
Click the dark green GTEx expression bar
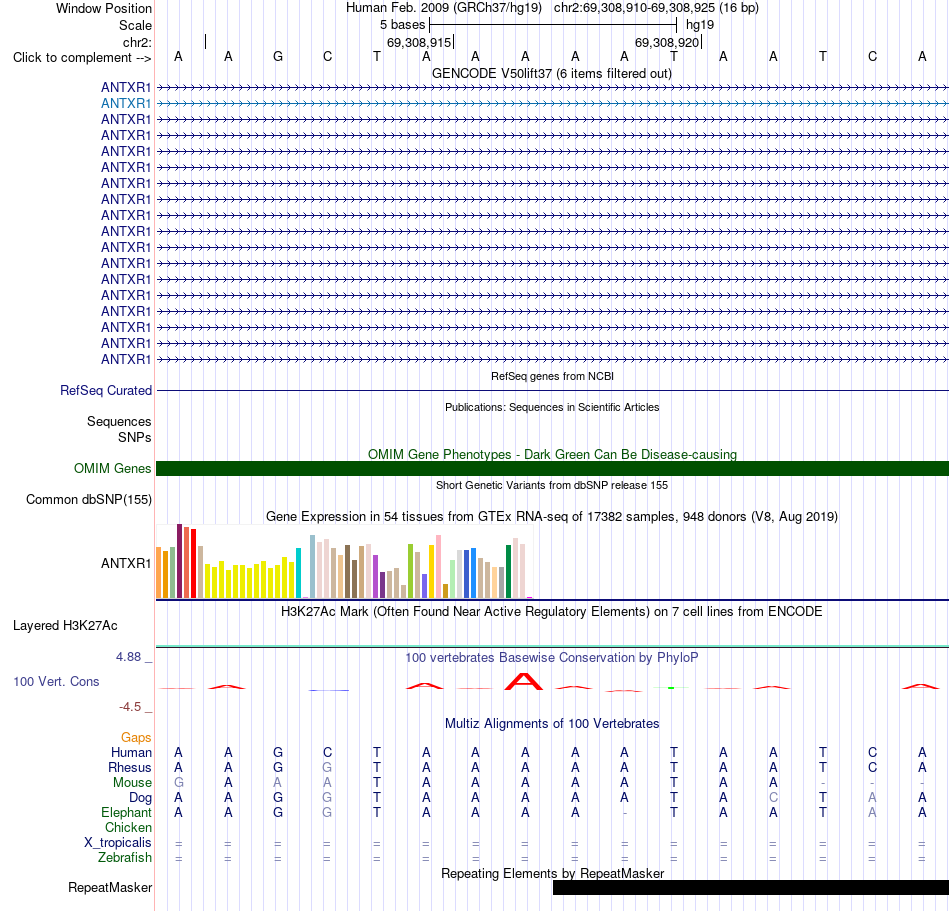[x=508, y=572]
